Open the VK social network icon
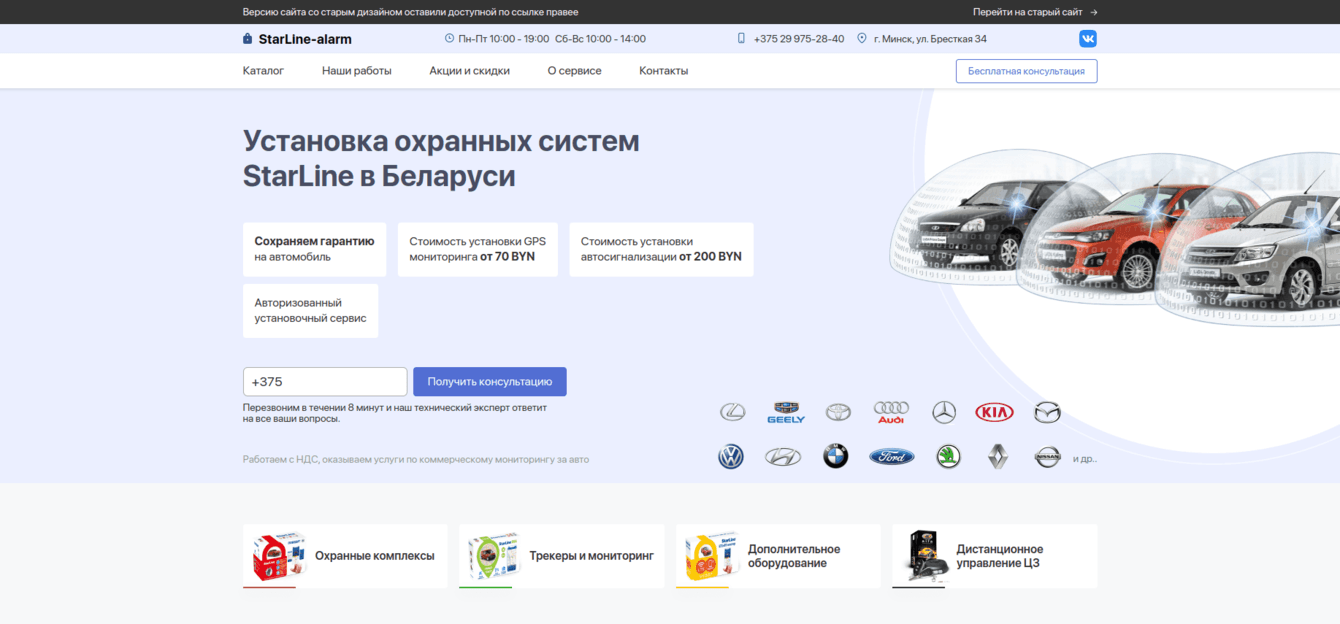 pos(1087,39)
